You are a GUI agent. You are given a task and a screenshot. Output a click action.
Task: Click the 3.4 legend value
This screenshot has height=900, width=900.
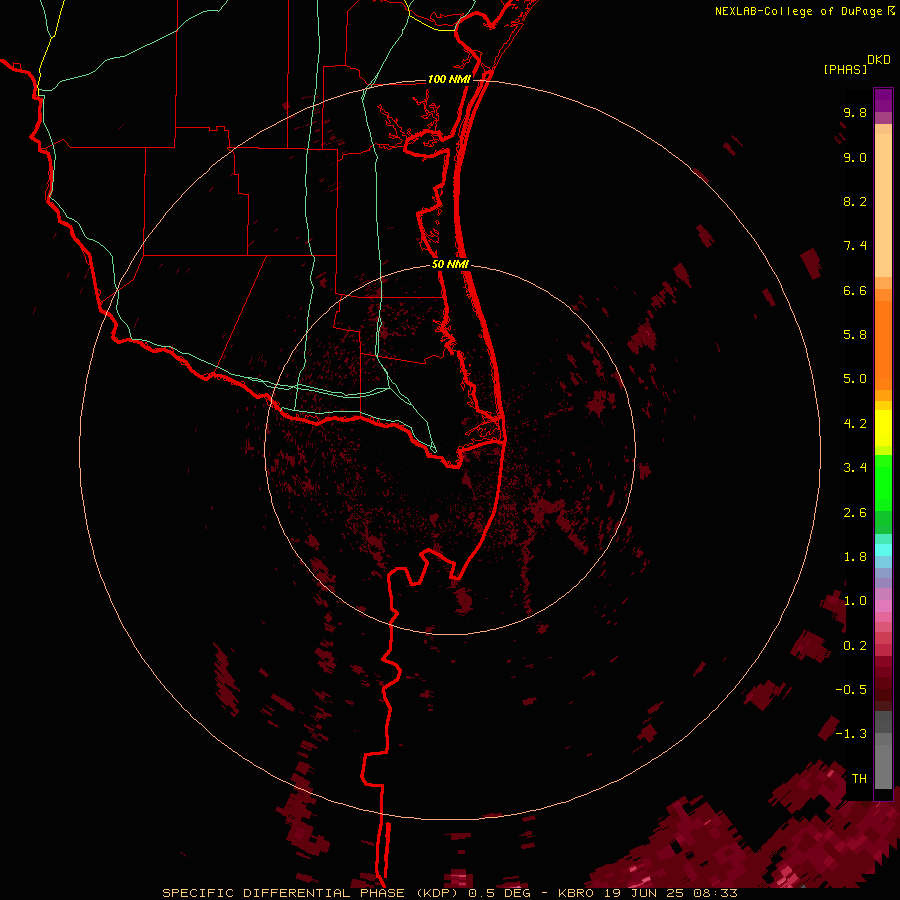click(x=855, y=468)
